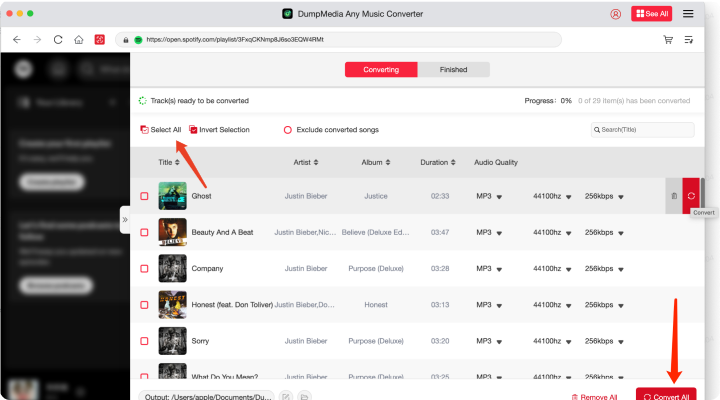Image resolution: width=720 pixels, height=400 pixels.
Task: Delete the Ghost track with trash icon
Action: coord(674,196)
